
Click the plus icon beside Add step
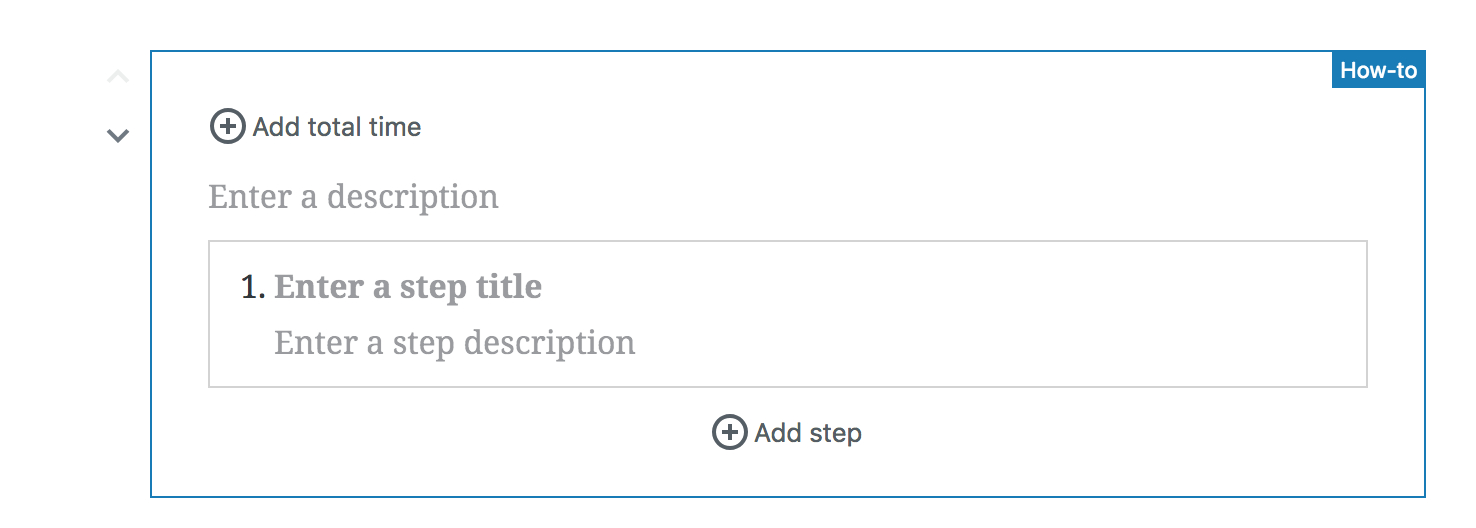[x=729, y=433]
